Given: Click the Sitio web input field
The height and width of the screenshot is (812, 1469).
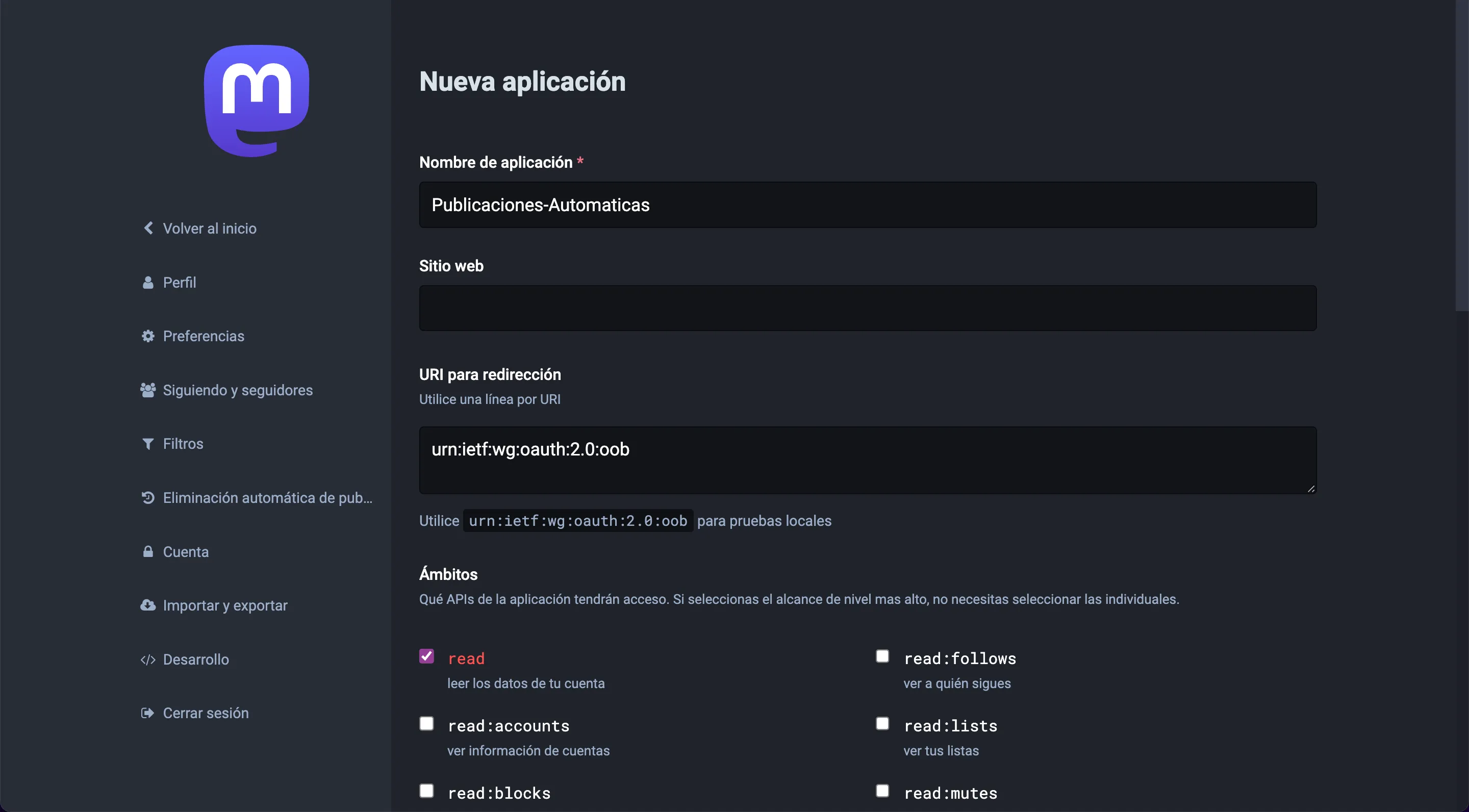Looking at the screenshot, I should pos(867,308).
